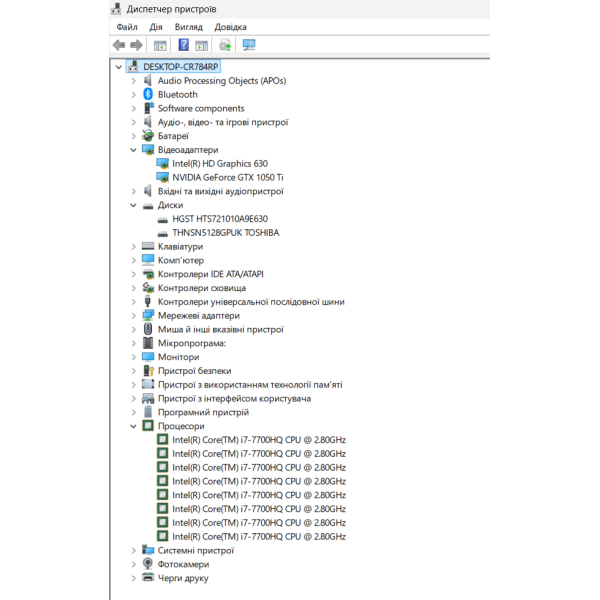The height and width of the screenshot is (600, 600).
Task: Select the first Intel Core i7-7700HQ processor entry
Action: pos(259,440)
